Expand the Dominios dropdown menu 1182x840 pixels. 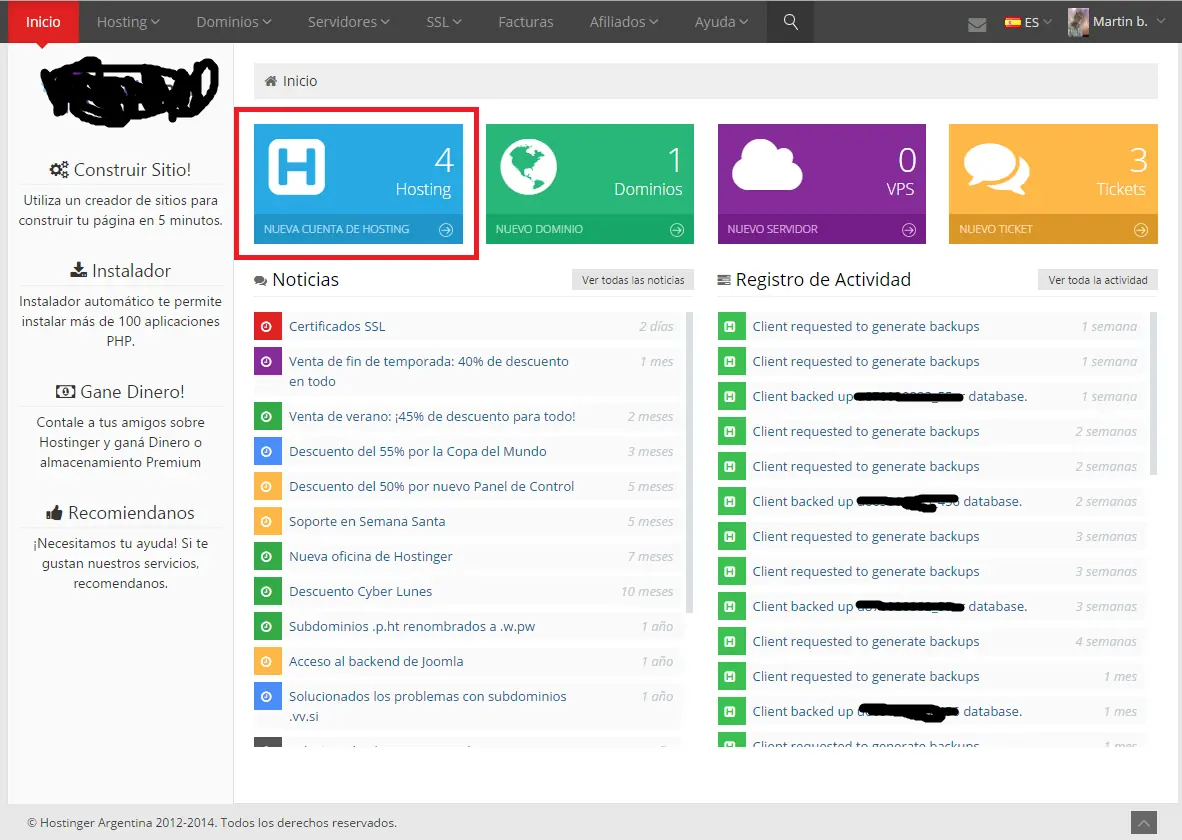(x=234, y=22)
